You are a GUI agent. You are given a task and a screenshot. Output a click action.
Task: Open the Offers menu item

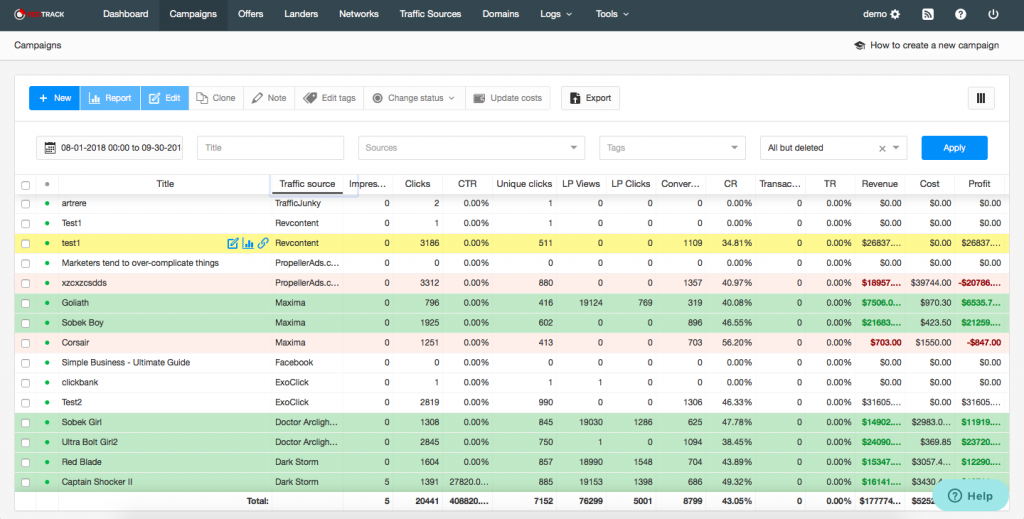[251, 14]
